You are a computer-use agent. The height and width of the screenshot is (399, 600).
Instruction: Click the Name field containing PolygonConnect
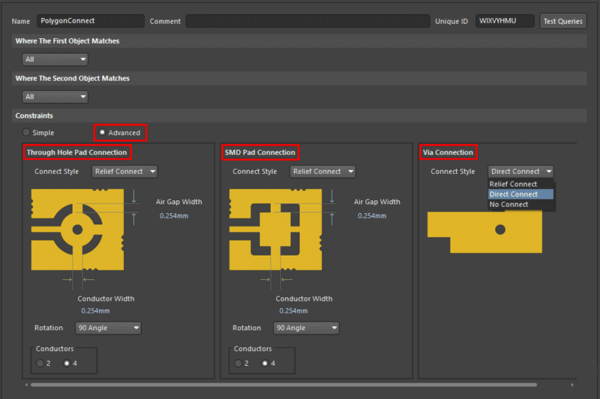pyautogui.click(x=91, y=21)
